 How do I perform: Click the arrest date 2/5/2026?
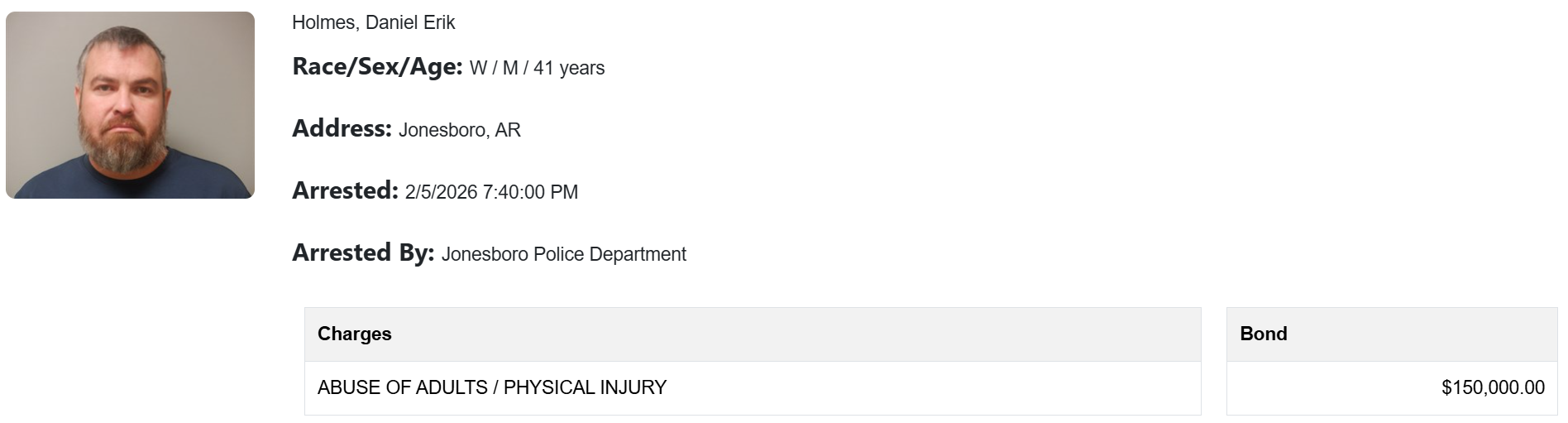pyautogui.click(x=441, y=192)
